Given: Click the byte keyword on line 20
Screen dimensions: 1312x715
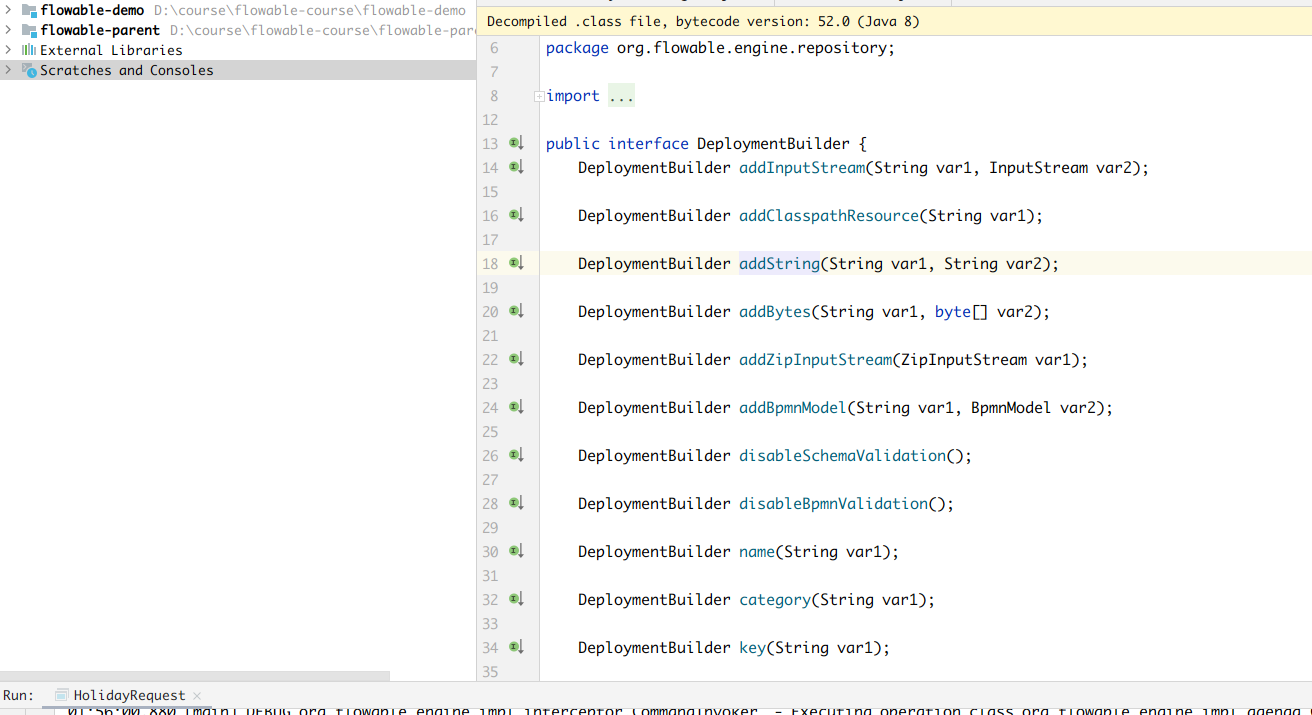Looking at the screenshot, I should [x=953, y=312].
